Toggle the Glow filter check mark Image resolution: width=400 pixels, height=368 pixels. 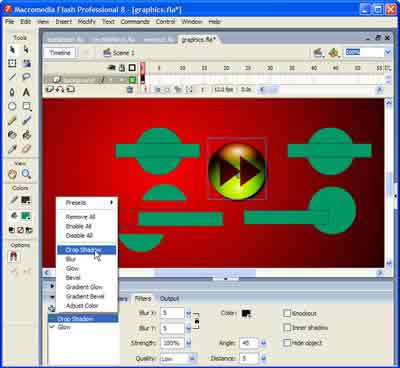[52, 327]
